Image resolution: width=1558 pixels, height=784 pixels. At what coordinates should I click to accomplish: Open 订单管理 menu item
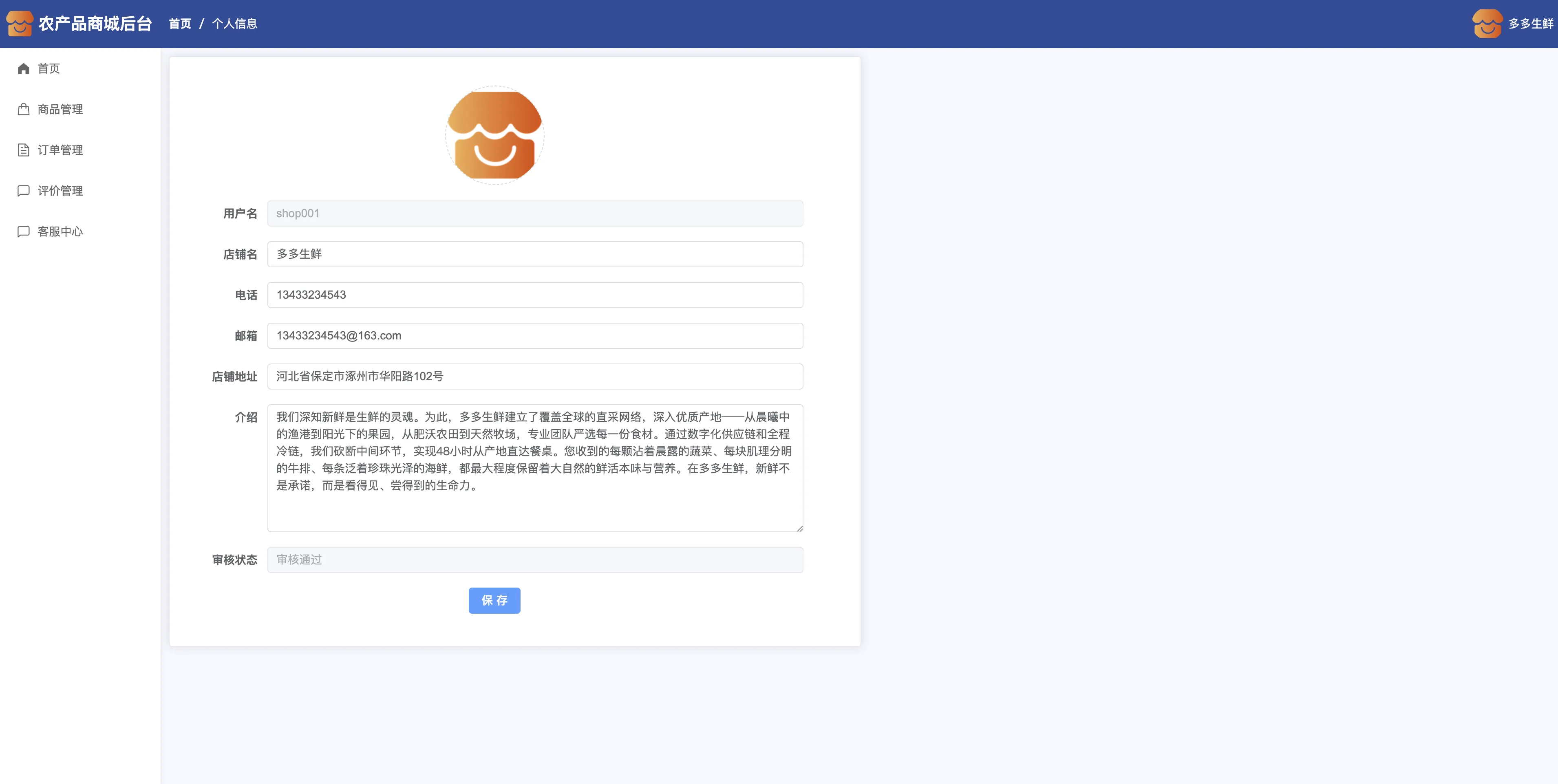click(x=60, y=150)
